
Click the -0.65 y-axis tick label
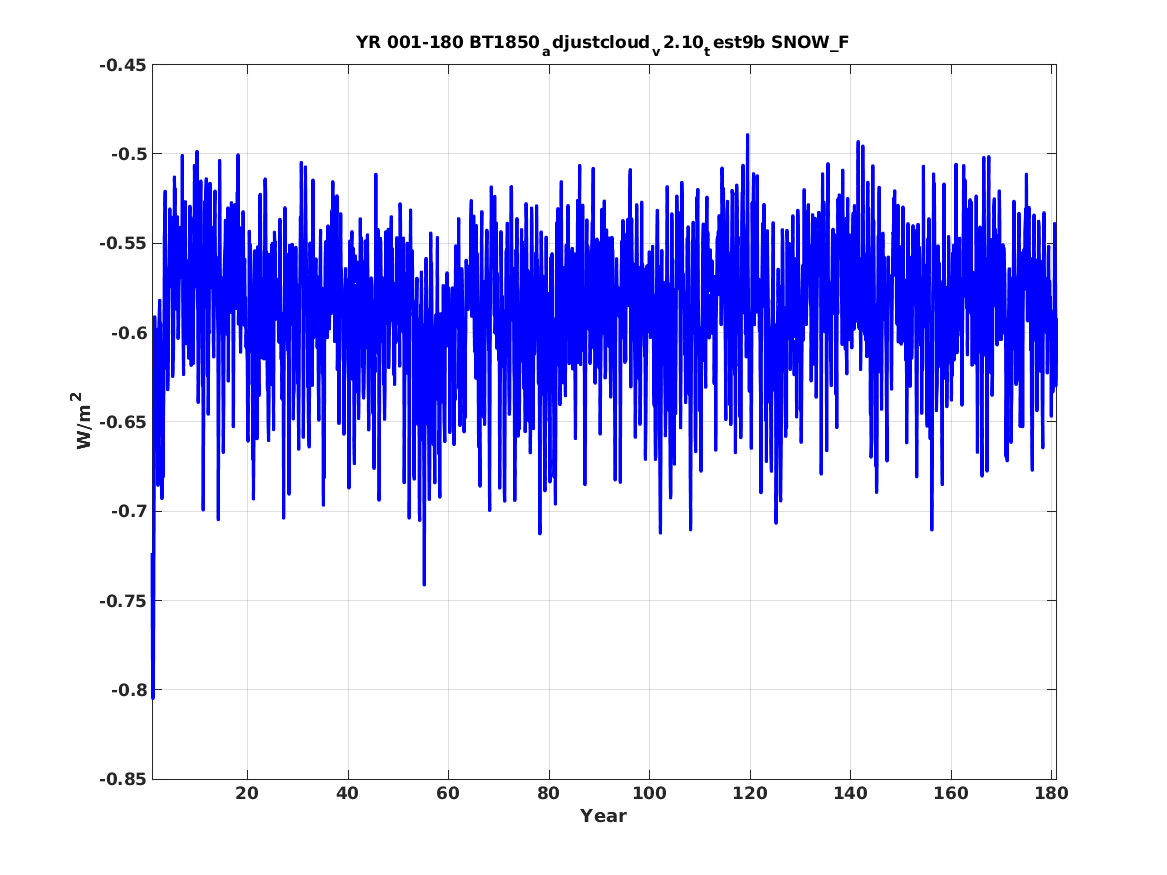coord(123,422)
